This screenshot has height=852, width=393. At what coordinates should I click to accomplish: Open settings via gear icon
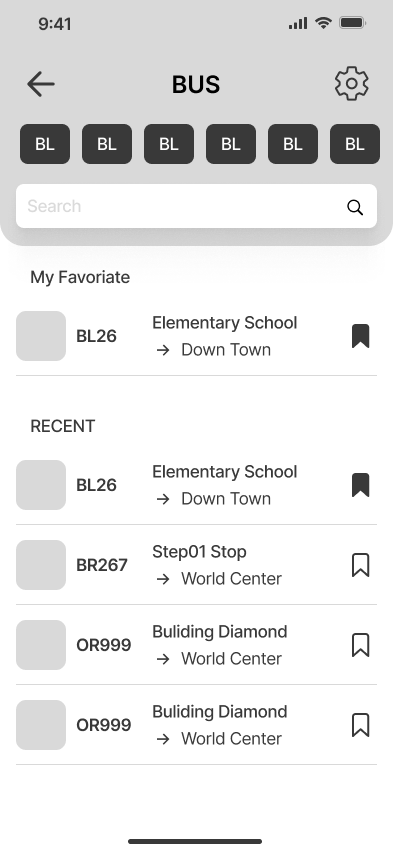pyautogui.click(x=352, y=84)
